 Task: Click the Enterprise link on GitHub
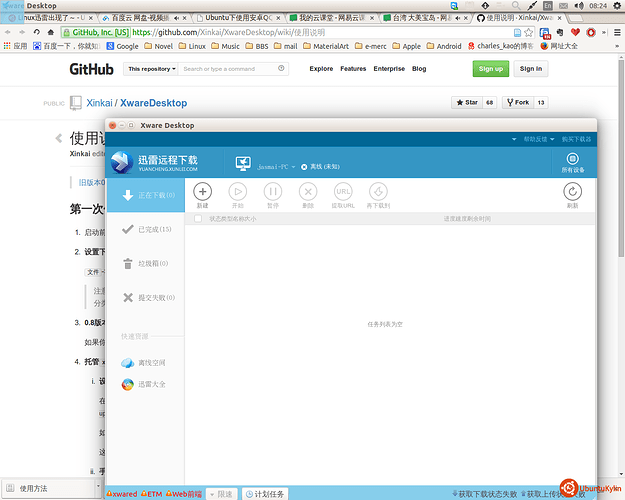coord(389,69)
